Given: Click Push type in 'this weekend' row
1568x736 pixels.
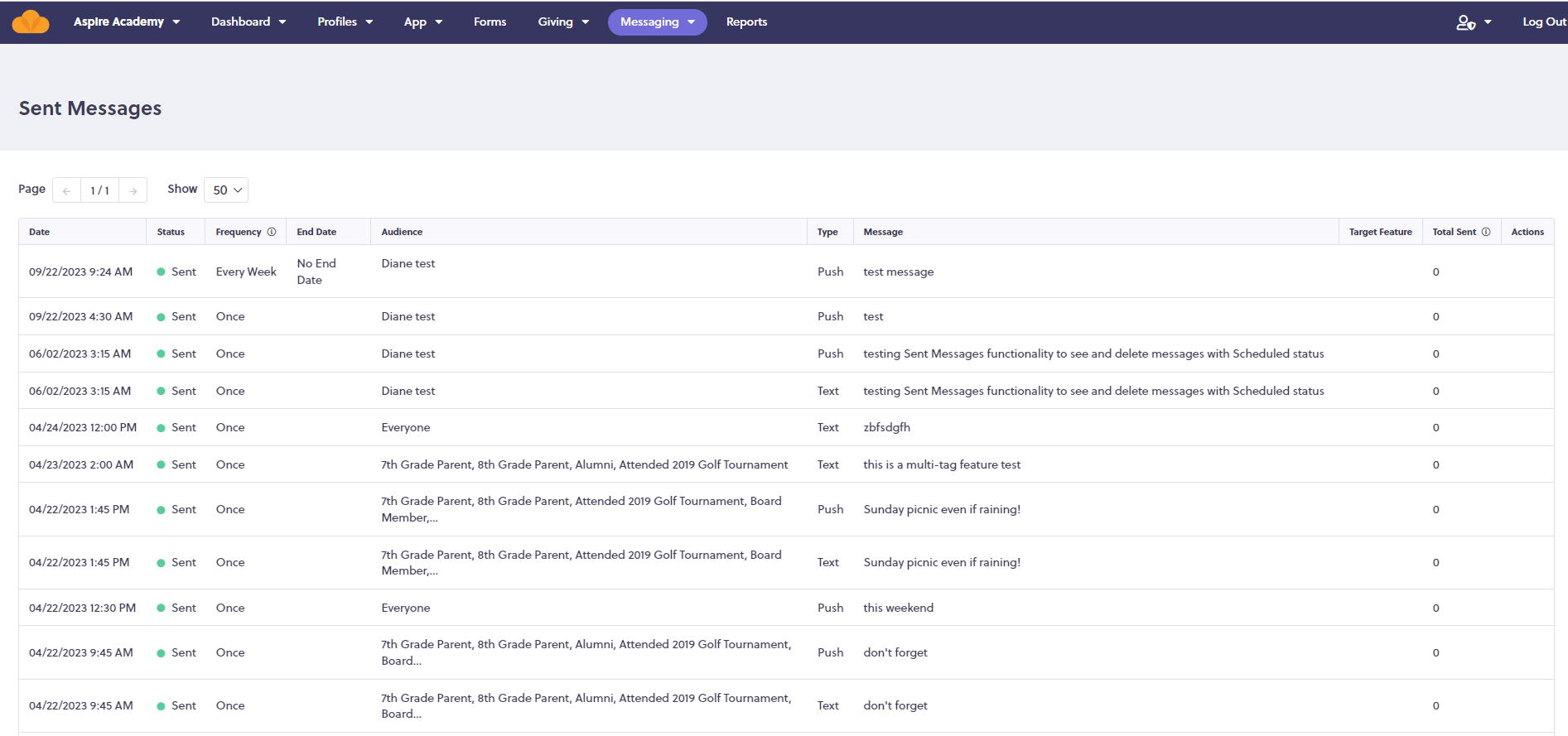Looking at the screenshot, I should tap(830, 608).
